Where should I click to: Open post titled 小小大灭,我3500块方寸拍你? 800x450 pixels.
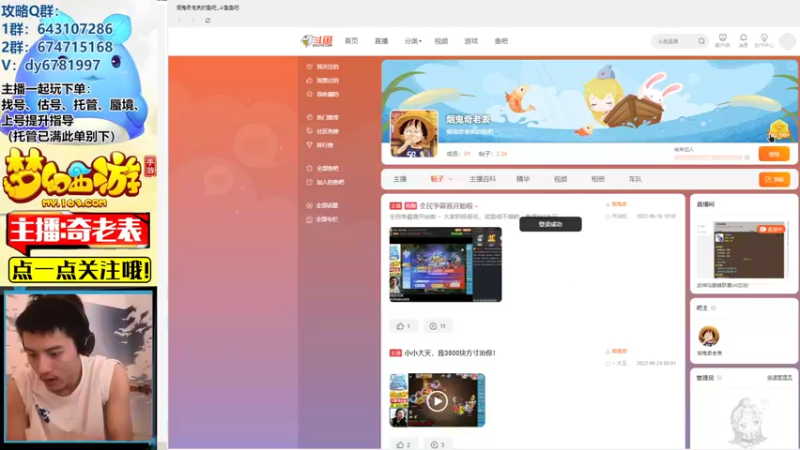450,353
